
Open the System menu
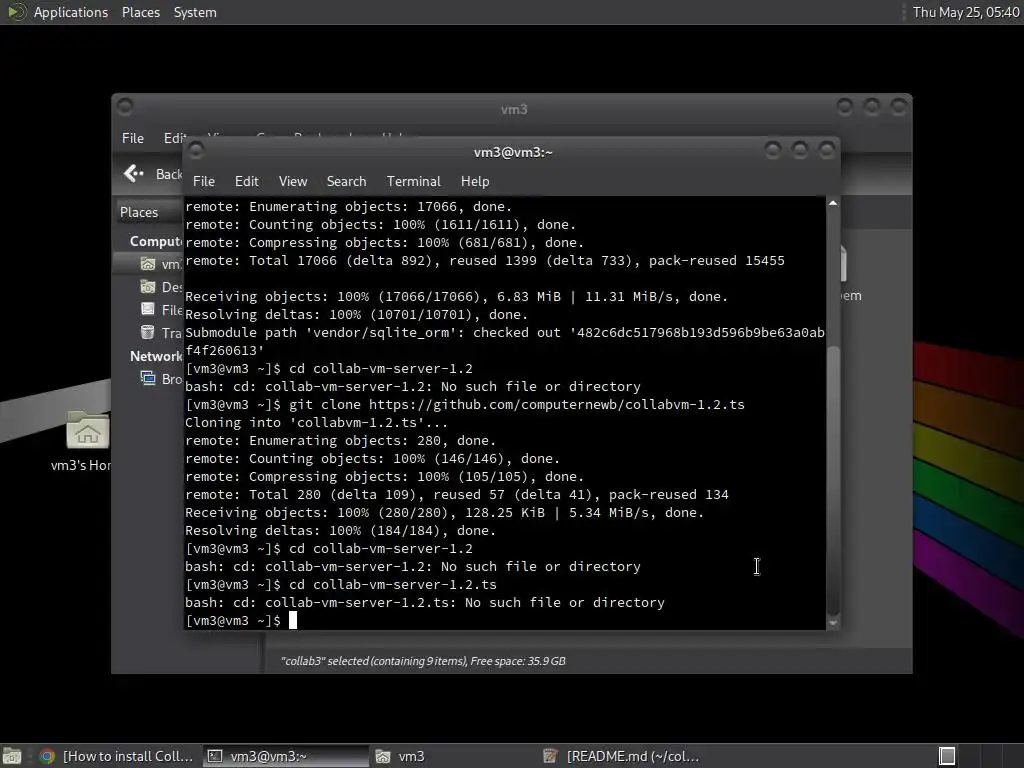(x=195, y=12)
